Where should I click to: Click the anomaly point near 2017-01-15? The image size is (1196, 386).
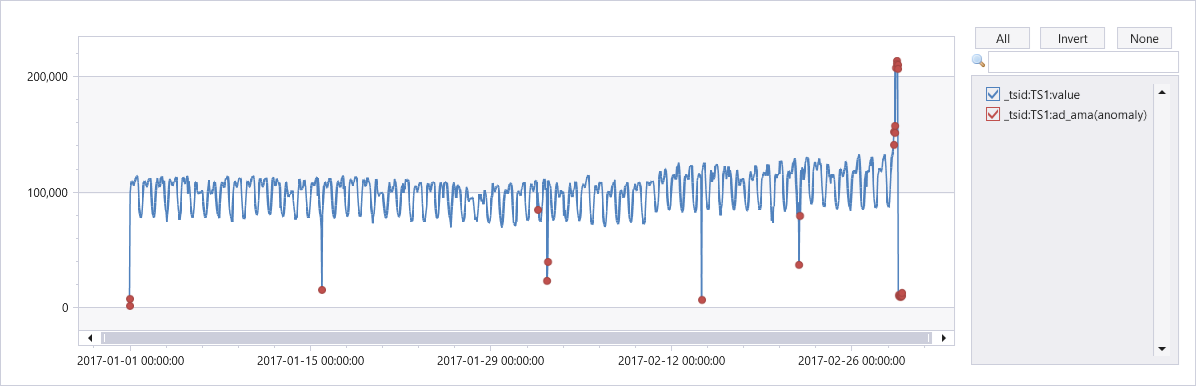pos(322,290)
